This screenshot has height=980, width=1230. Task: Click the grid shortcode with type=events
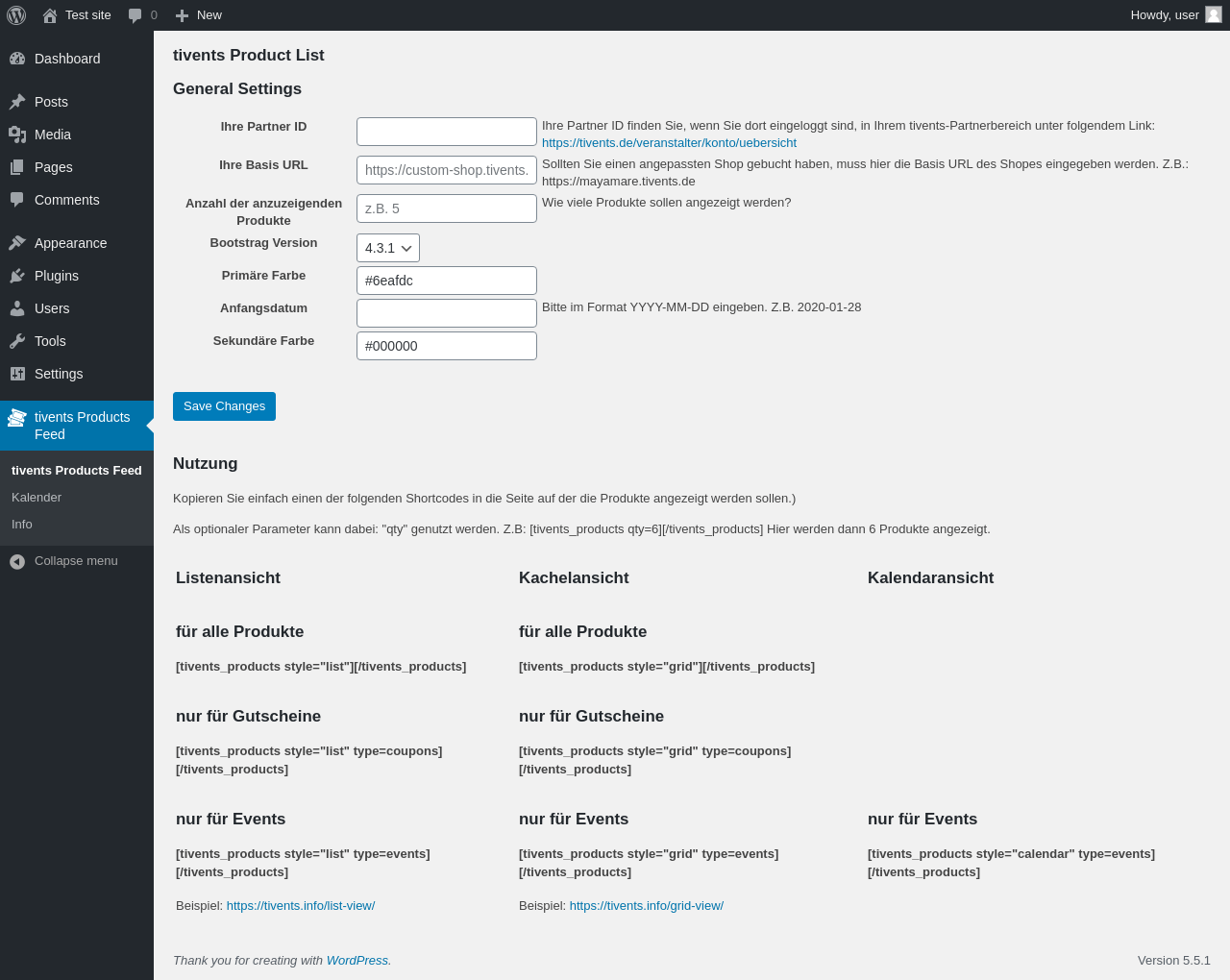pos(649,863)
